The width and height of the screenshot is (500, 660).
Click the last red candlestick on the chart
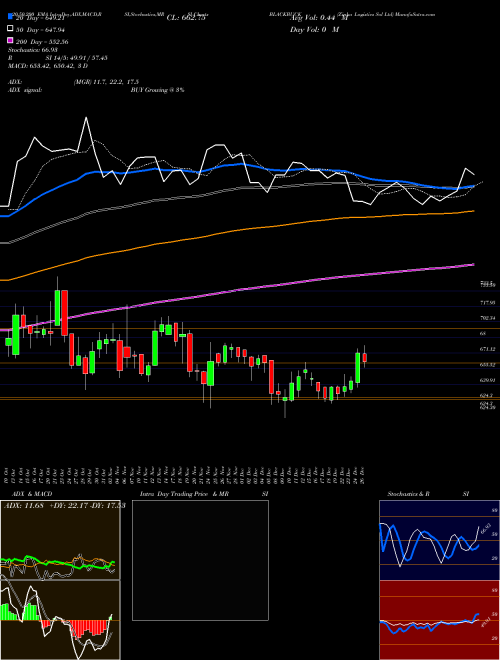coord(365,357)
